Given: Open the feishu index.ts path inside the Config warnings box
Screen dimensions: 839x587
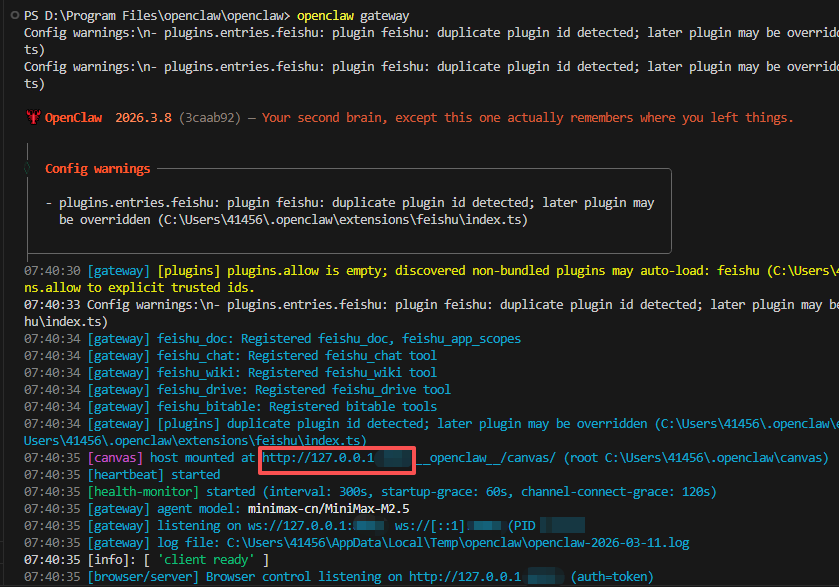Looking at the screenshot, I should pos(342,220).
